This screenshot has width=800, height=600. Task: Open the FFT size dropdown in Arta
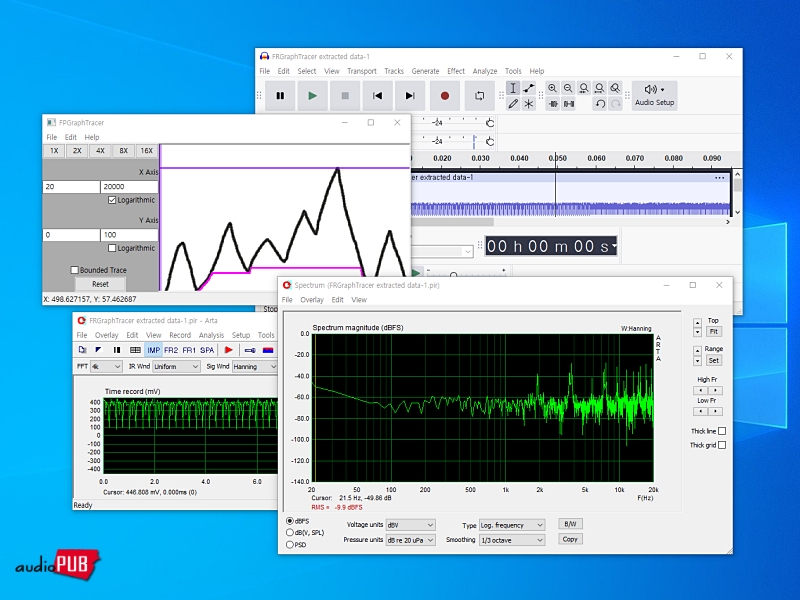click(x=106, y=366)
